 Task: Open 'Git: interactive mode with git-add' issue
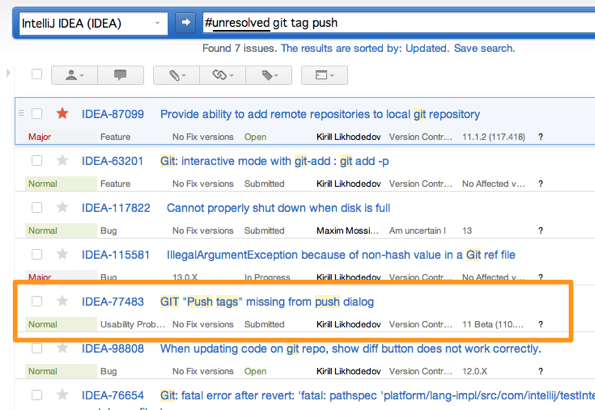(x=274, y=161)
